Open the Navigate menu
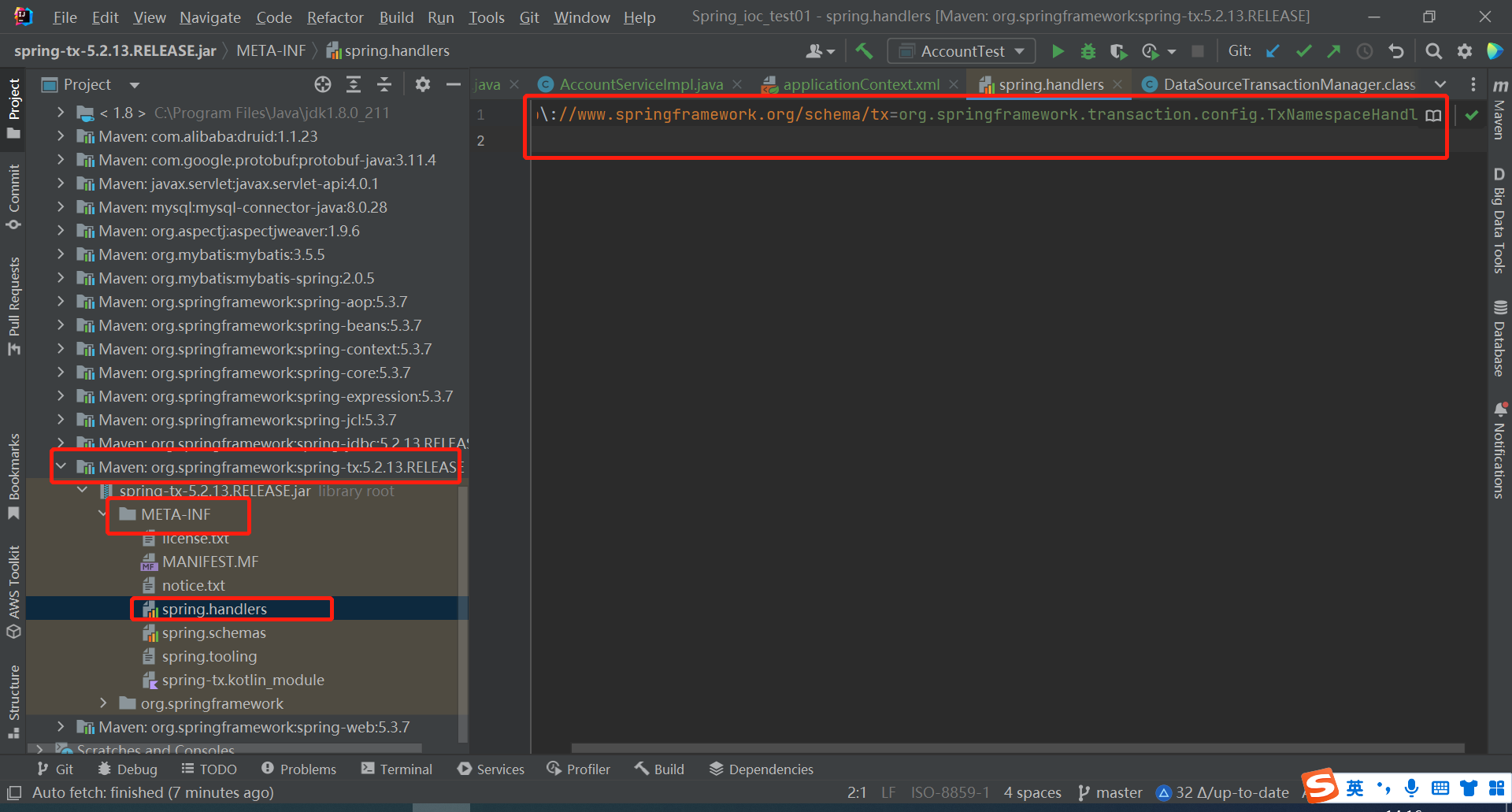Image resolution: width=1512 pixels, height=812 pixels. tap(210, 17)
